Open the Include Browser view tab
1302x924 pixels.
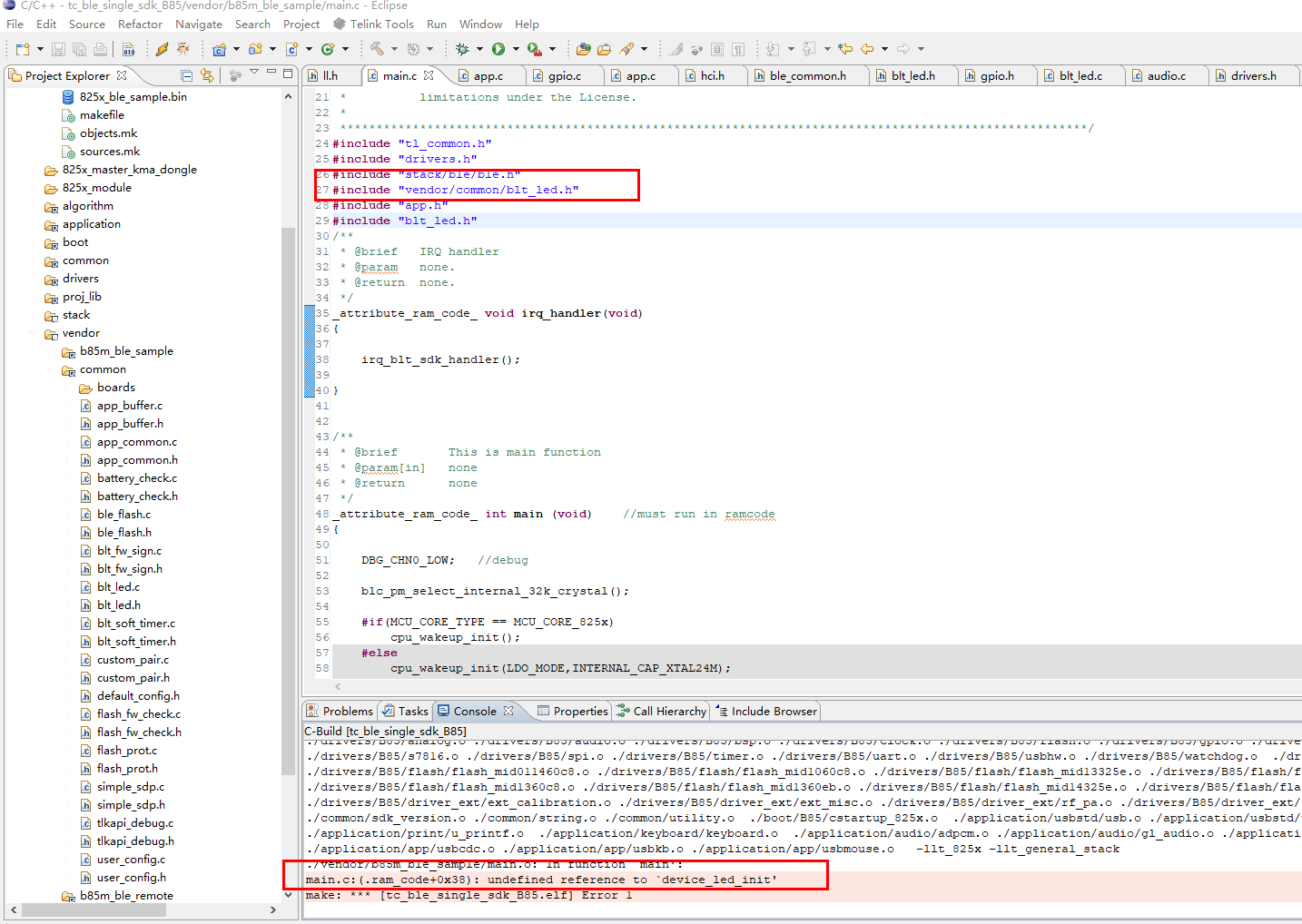766,712
